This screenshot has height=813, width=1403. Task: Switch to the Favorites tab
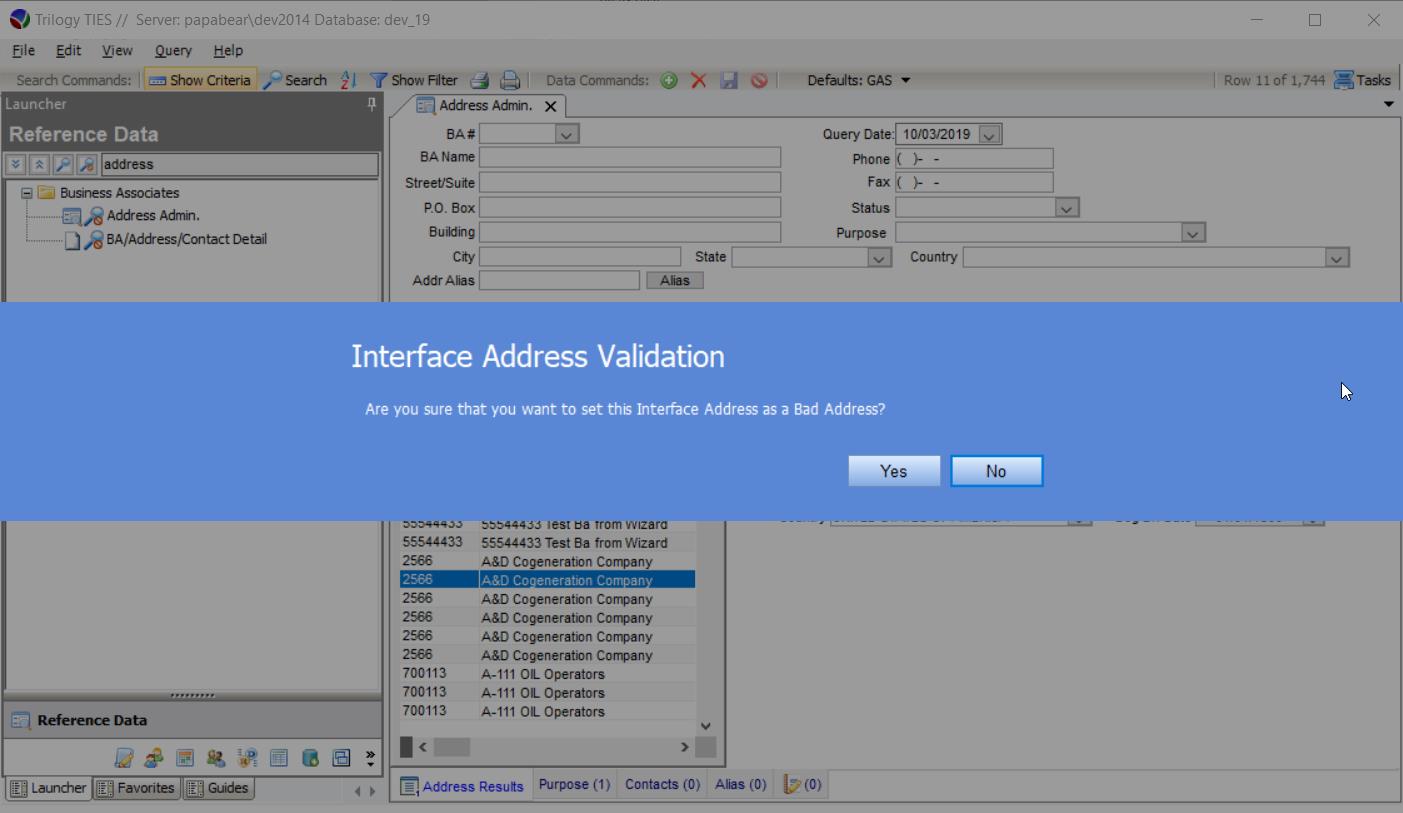click(136, 788)
